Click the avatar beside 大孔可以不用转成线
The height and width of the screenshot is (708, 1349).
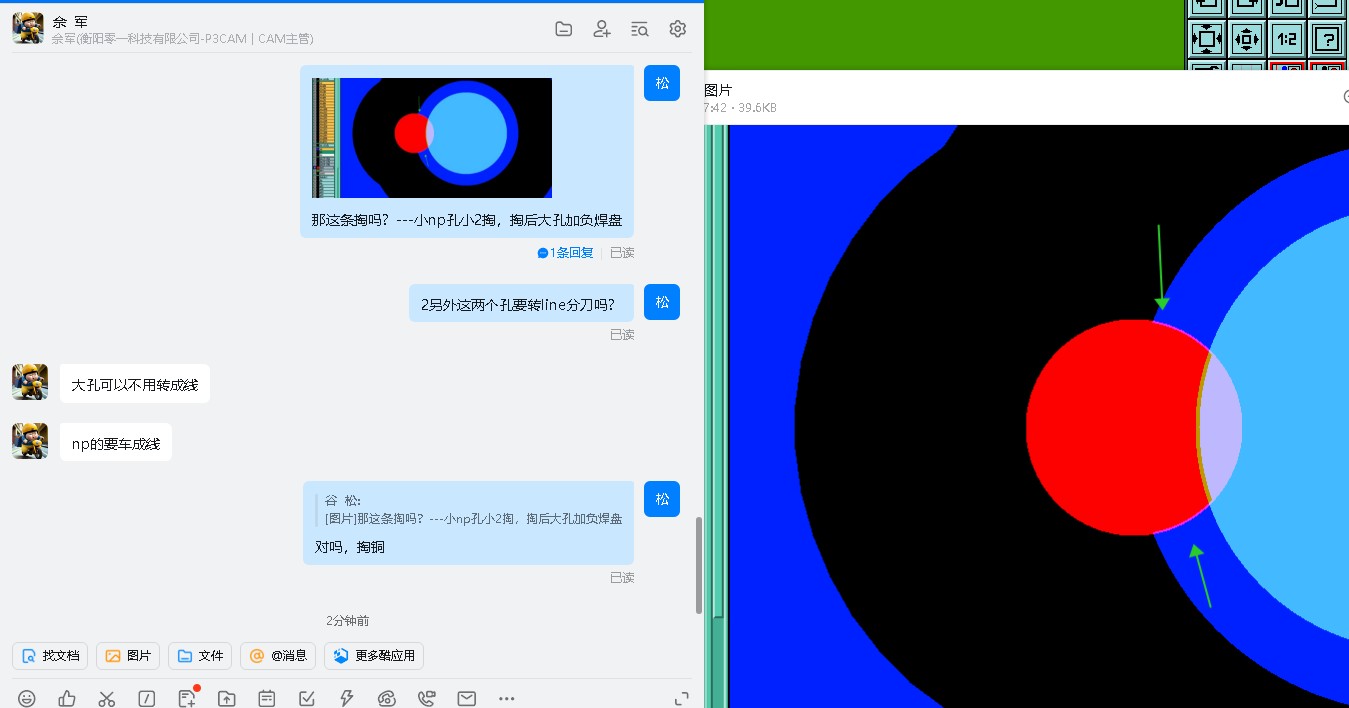pos(28,382)
